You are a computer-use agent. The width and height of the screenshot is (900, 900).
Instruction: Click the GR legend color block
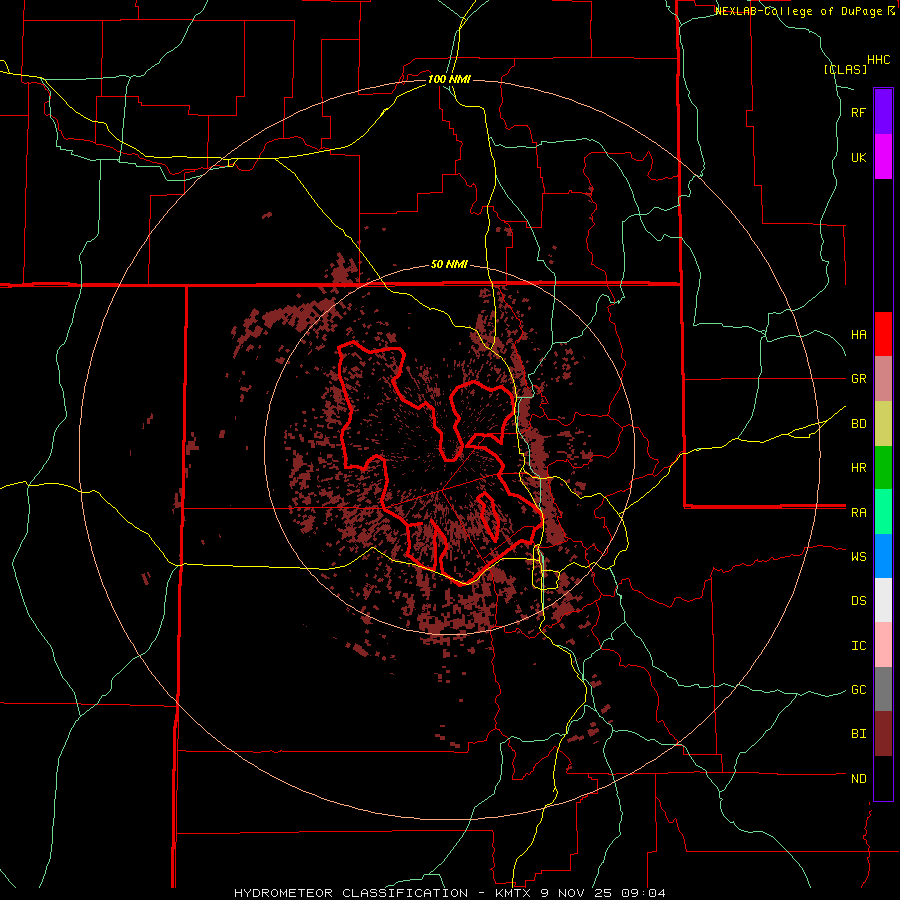point(883,379)
